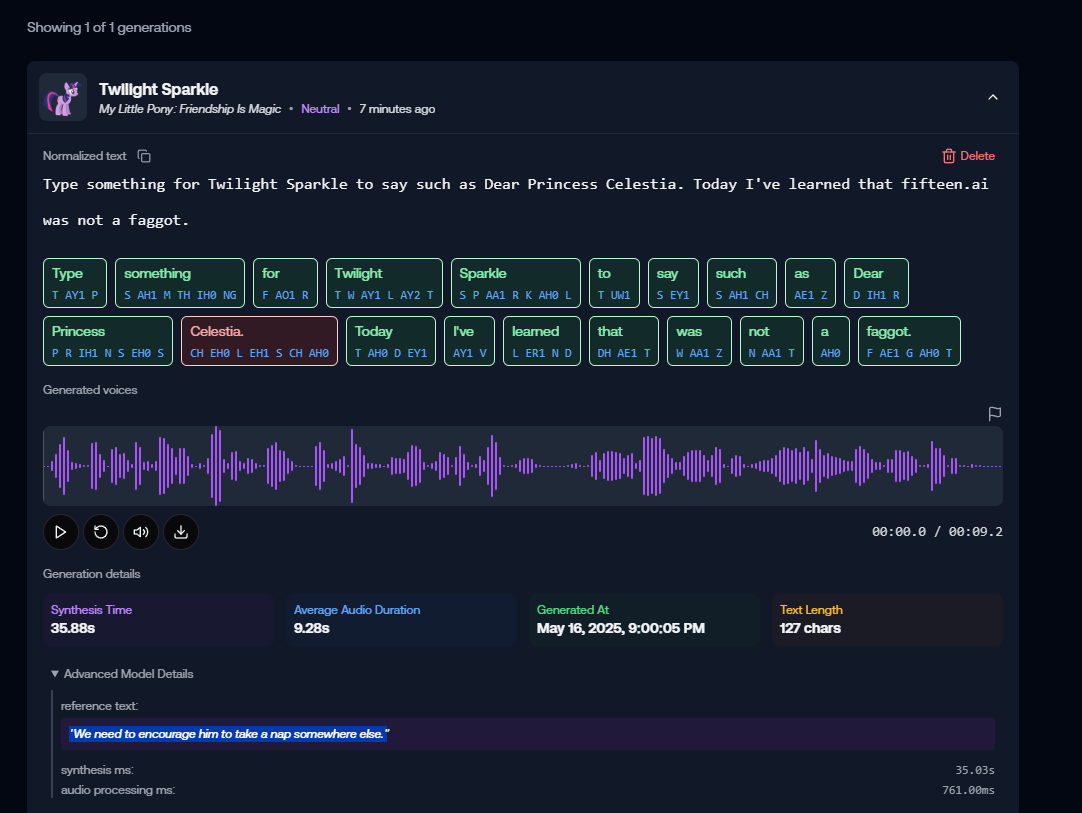This screenshot has width=1082, height=813.
Task: Select the 'Princess' phoneme chip
Action: coord(108,341)
